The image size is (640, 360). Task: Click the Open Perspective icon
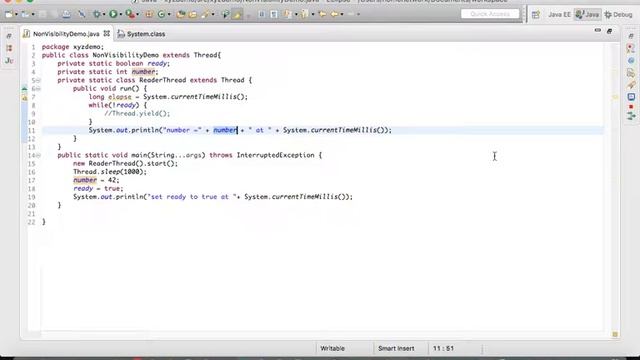536,15
